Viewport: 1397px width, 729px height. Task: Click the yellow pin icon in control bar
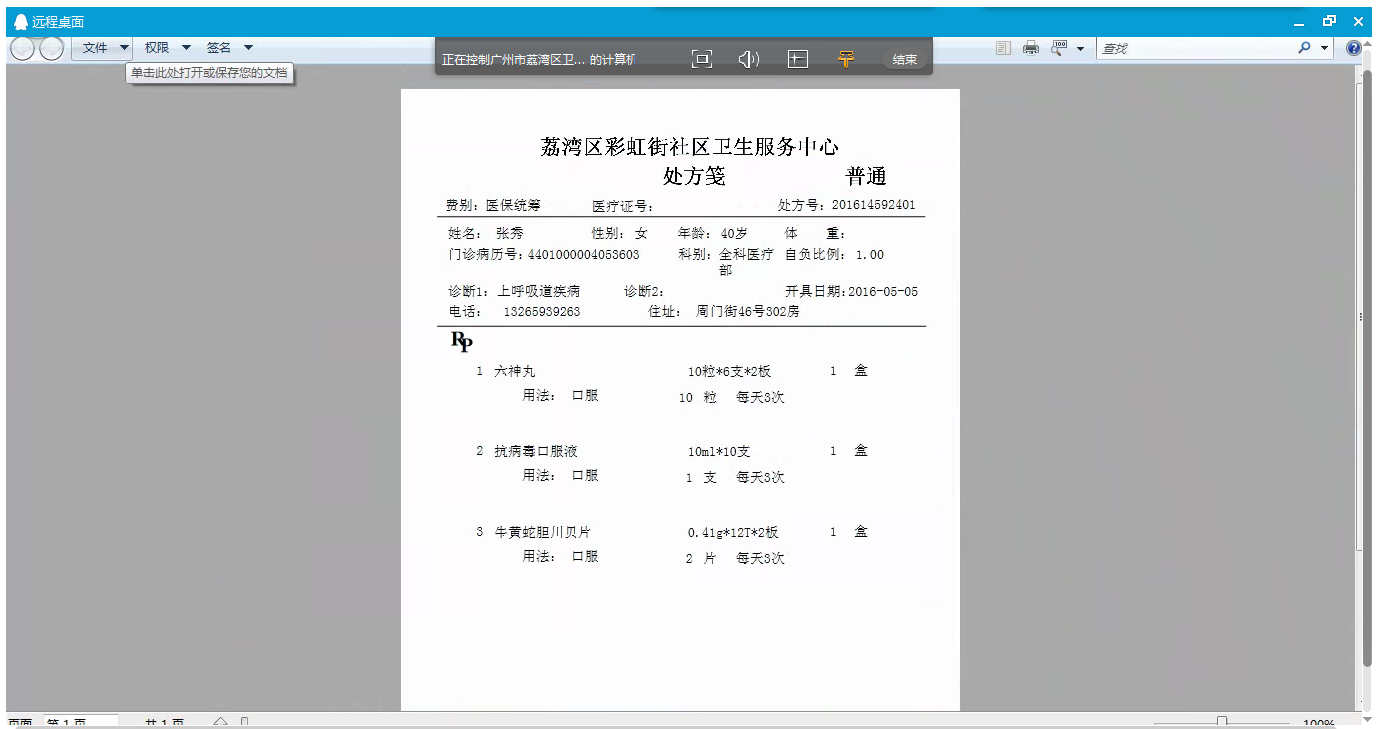846,59
